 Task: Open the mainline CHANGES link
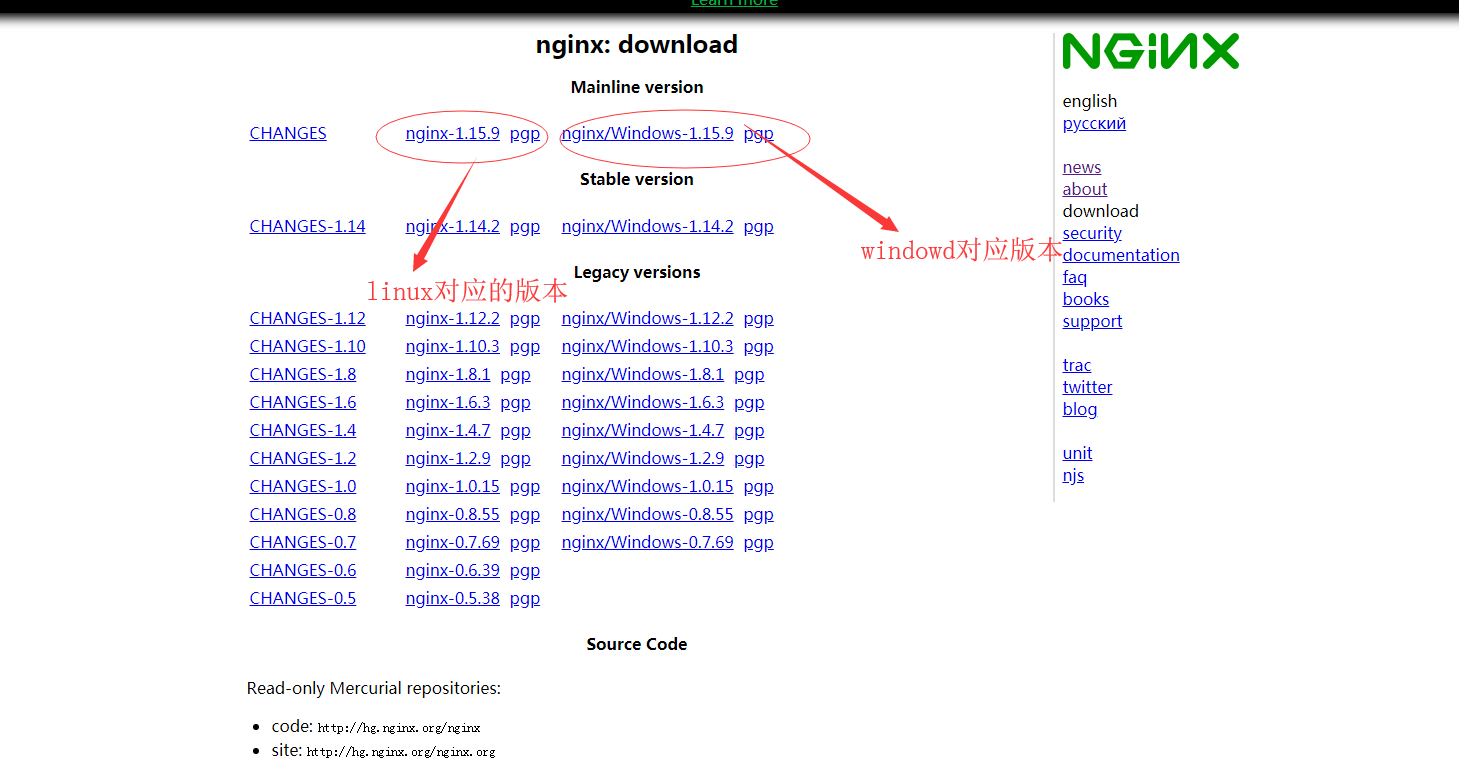(x=288, y=133)
